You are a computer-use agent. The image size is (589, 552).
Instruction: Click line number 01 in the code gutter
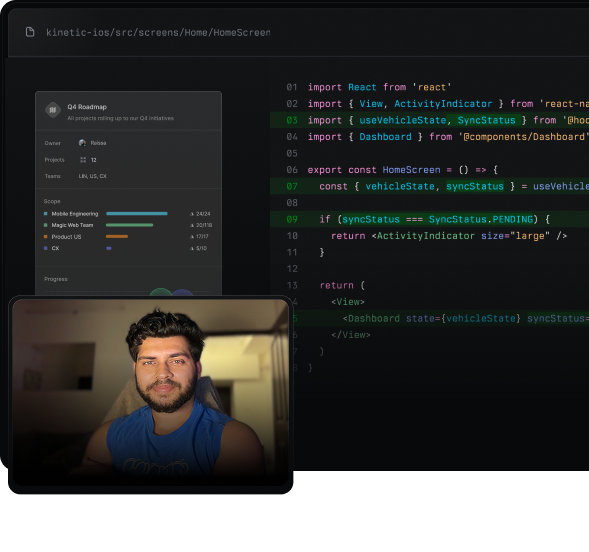pos(292,87)
